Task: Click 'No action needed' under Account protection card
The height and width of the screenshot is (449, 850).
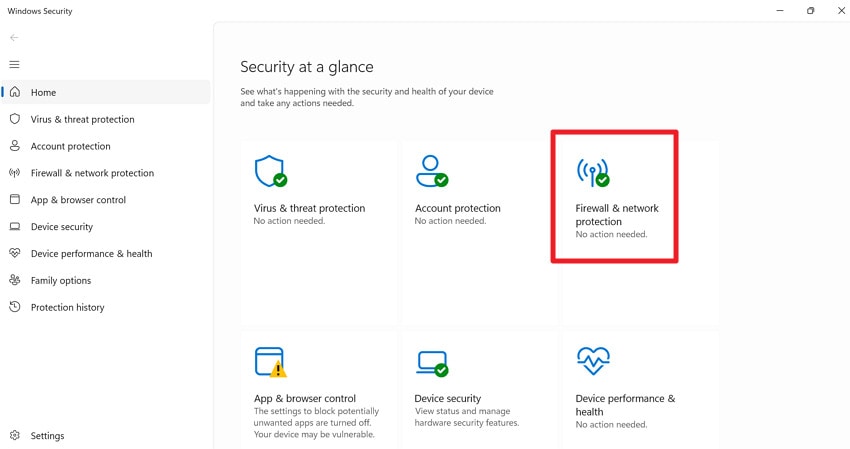Action: [450, 221]
